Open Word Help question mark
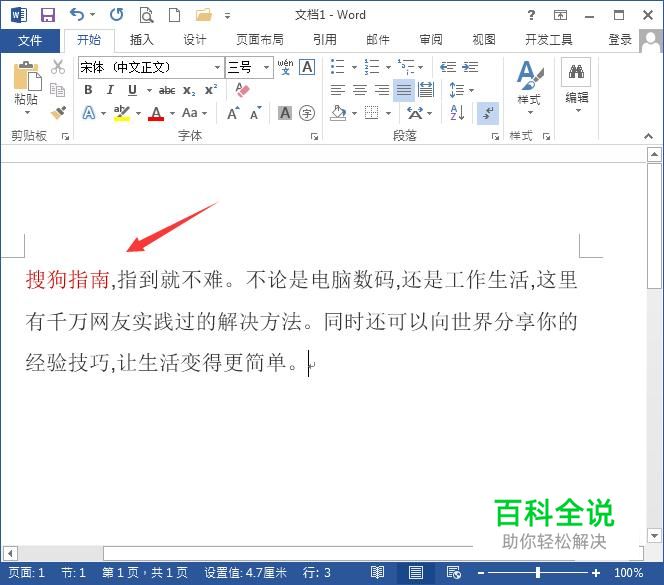 (x=531, y=15)
